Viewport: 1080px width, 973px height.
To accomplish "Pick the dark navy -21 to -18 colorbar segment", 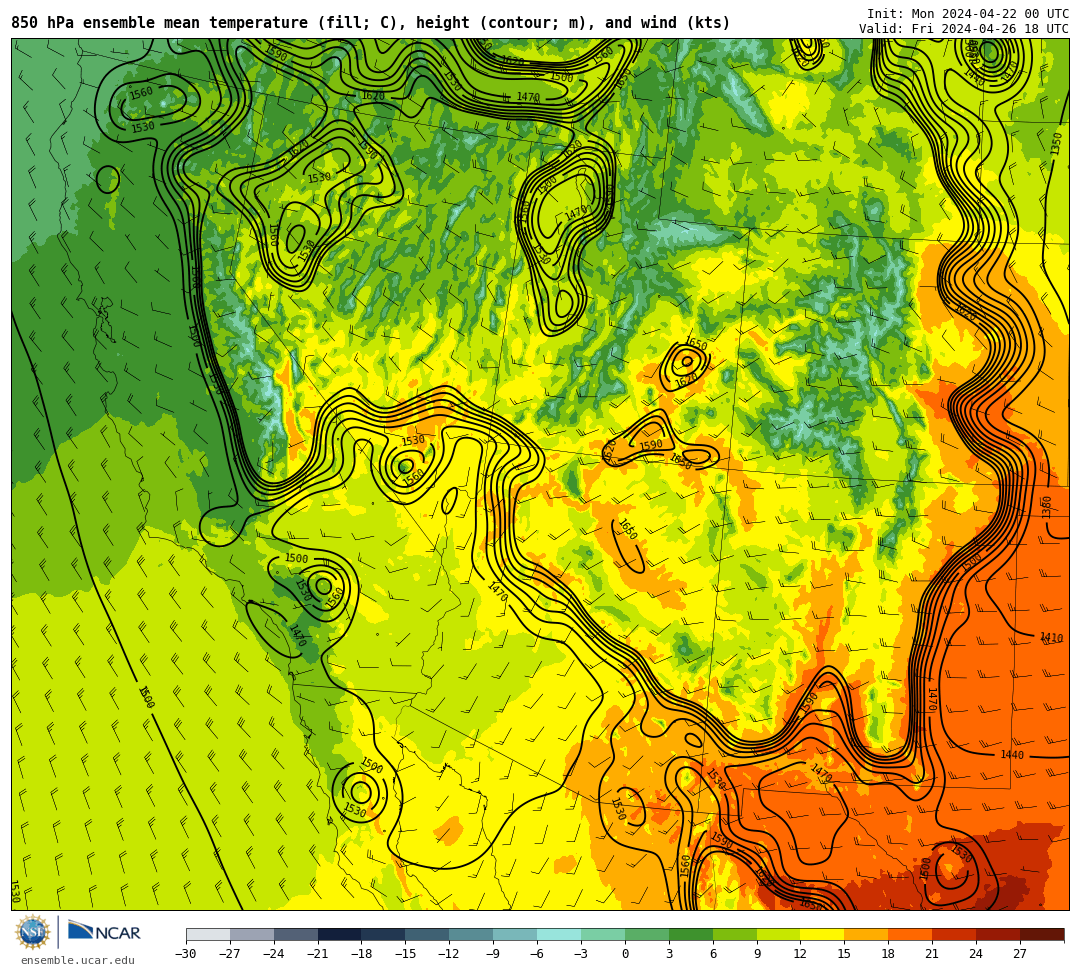I will coord(340,934).
